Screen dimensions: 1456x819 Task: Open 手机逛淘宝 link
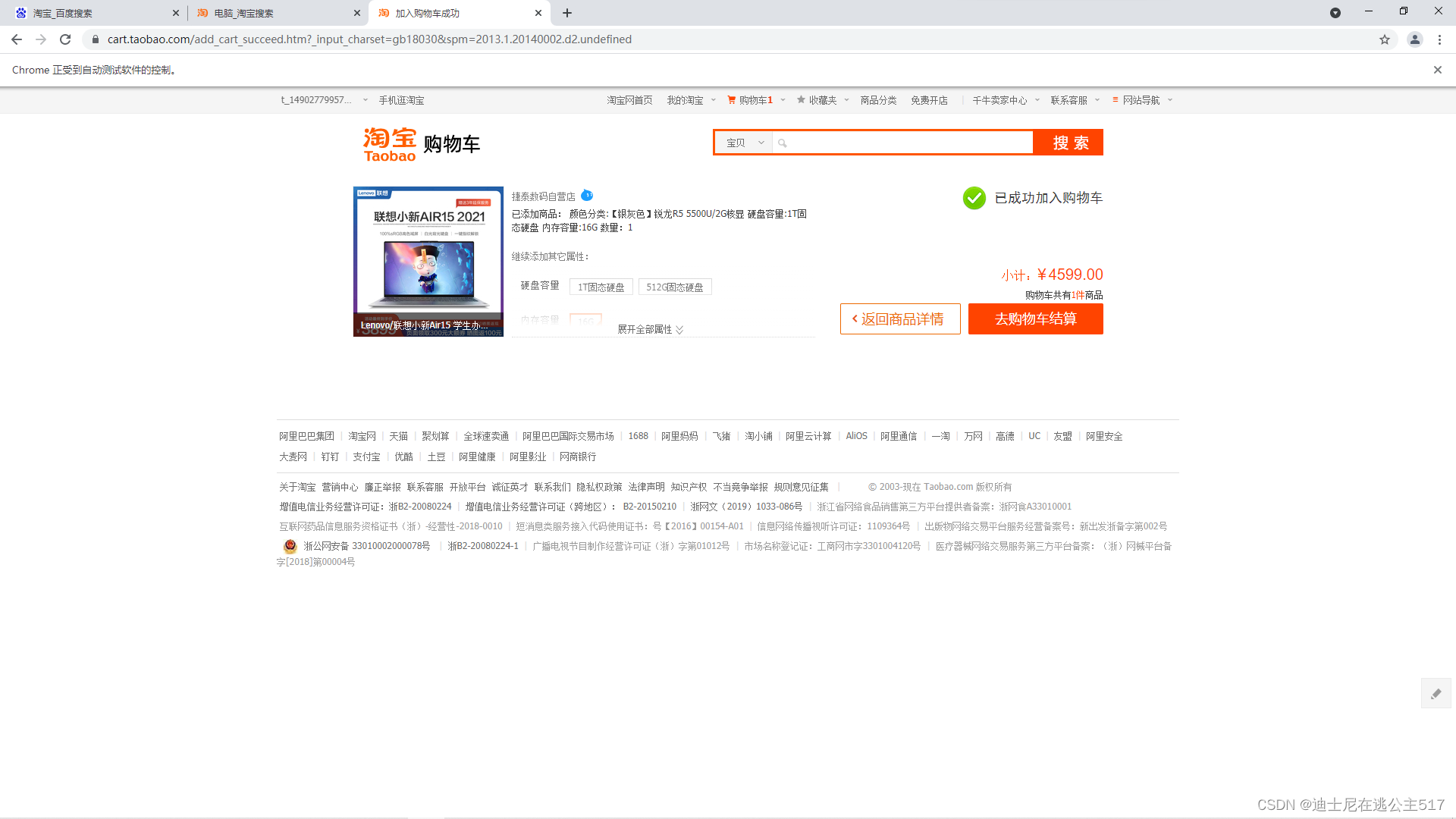401,100
